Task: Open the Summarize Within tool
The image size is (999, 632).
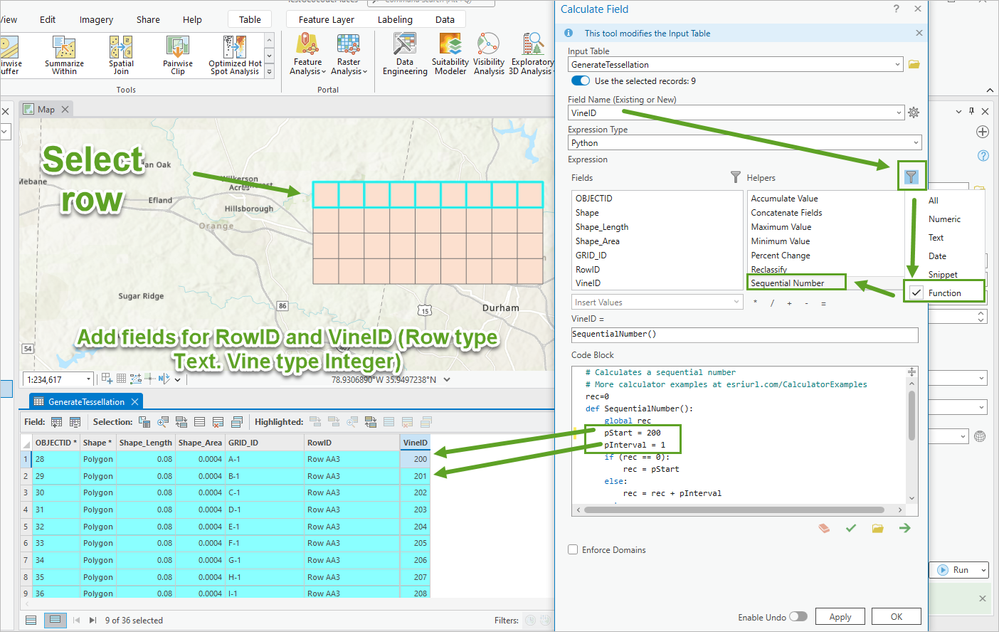Action: click(x=64, y=55)
